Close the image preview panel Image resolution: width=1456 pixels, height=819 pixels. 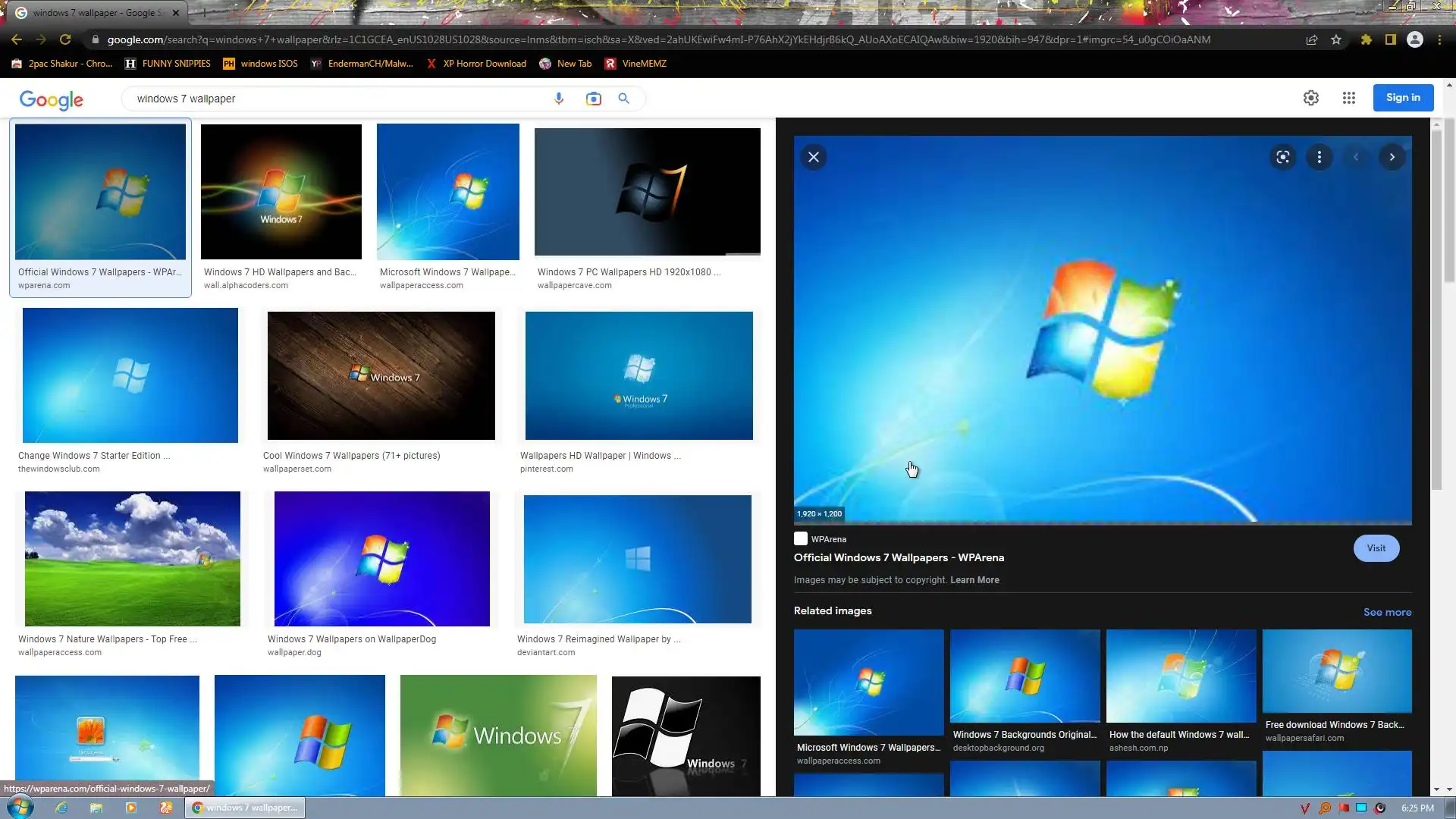pyautogui.click(x=814, y=157)
